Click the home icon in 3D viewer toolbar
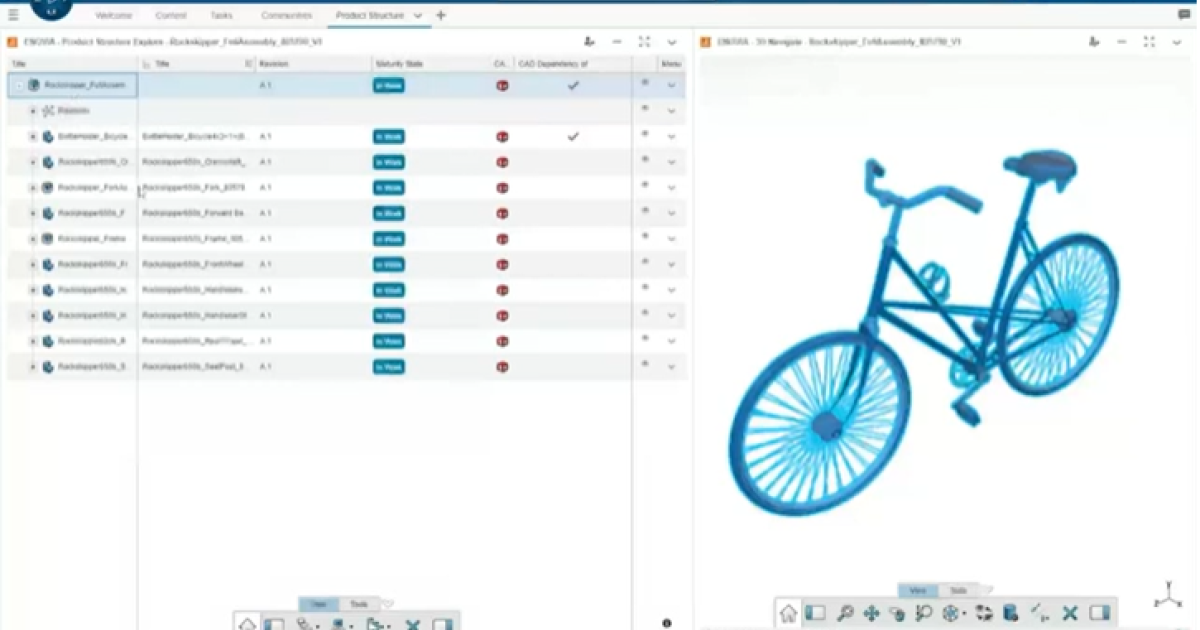 (789, 613)
